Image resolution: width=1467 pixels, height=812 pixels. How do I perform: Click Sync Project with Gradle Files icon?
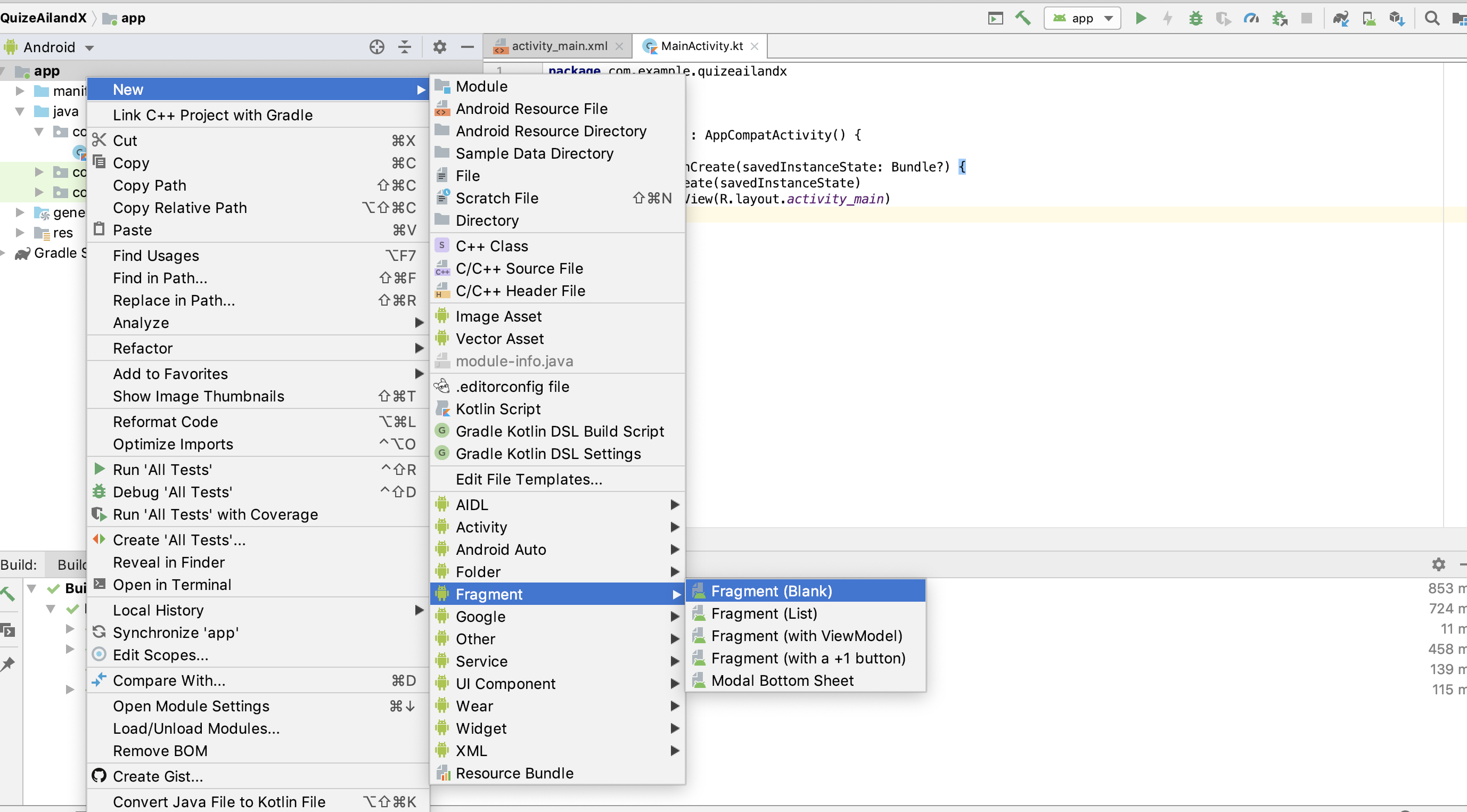click(1341, 18)
